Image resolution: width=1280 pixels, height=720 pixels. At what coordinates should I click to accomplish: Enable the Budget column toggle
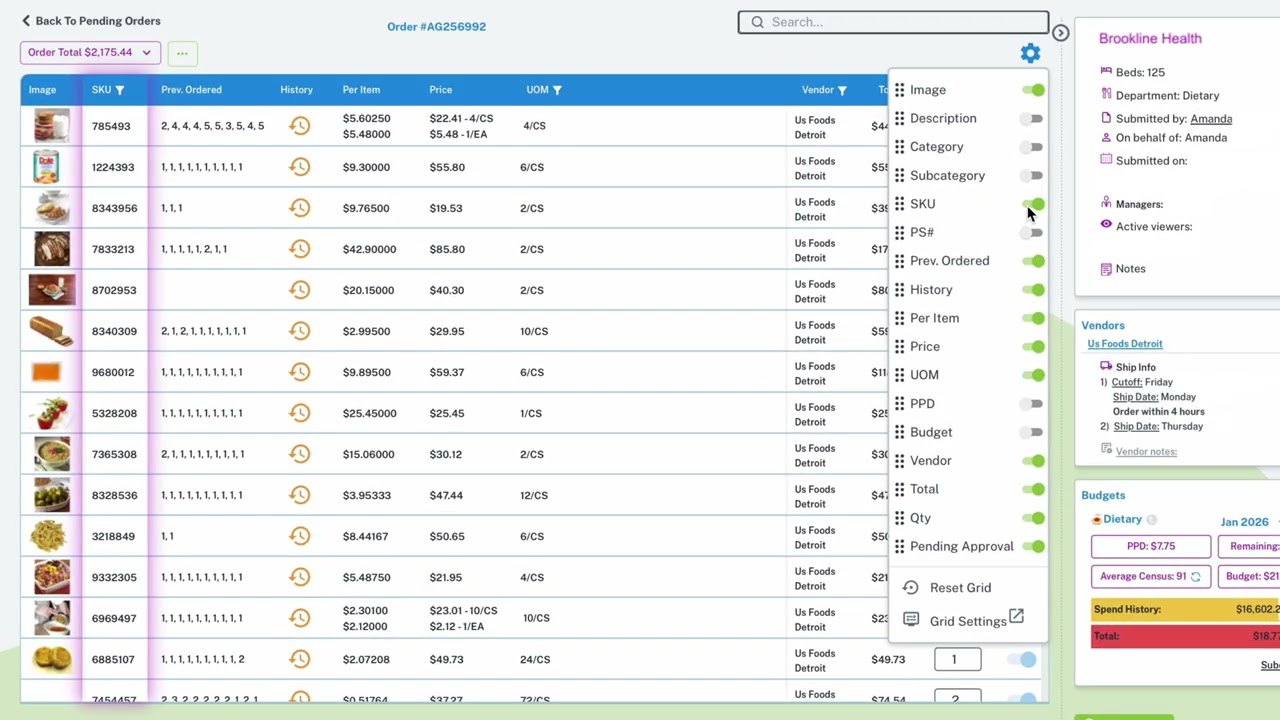pos(1034,432)
